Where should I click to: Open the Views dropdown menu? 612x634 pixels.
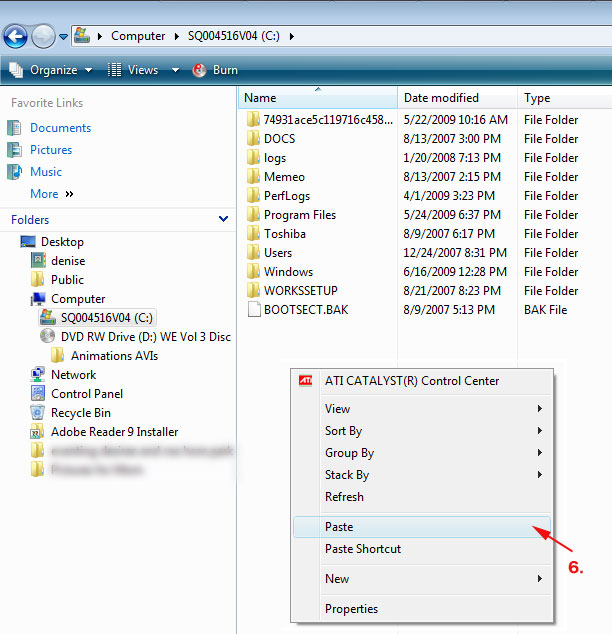[x=142, y=70]
